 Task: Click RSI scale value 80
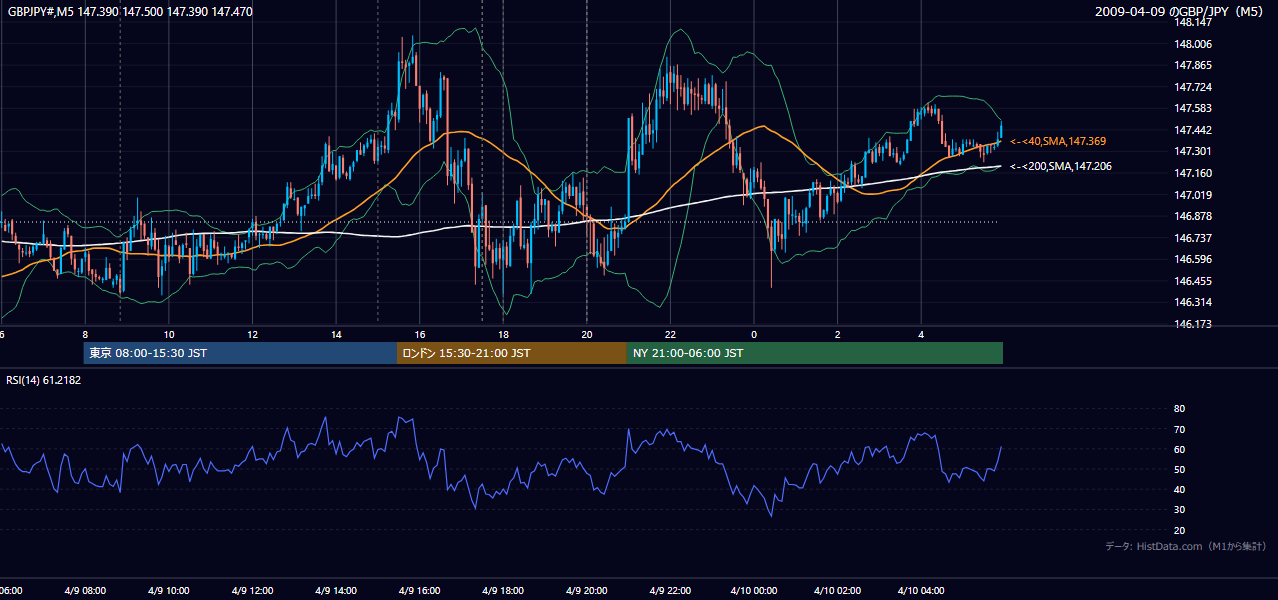[x=1179, y=409]
